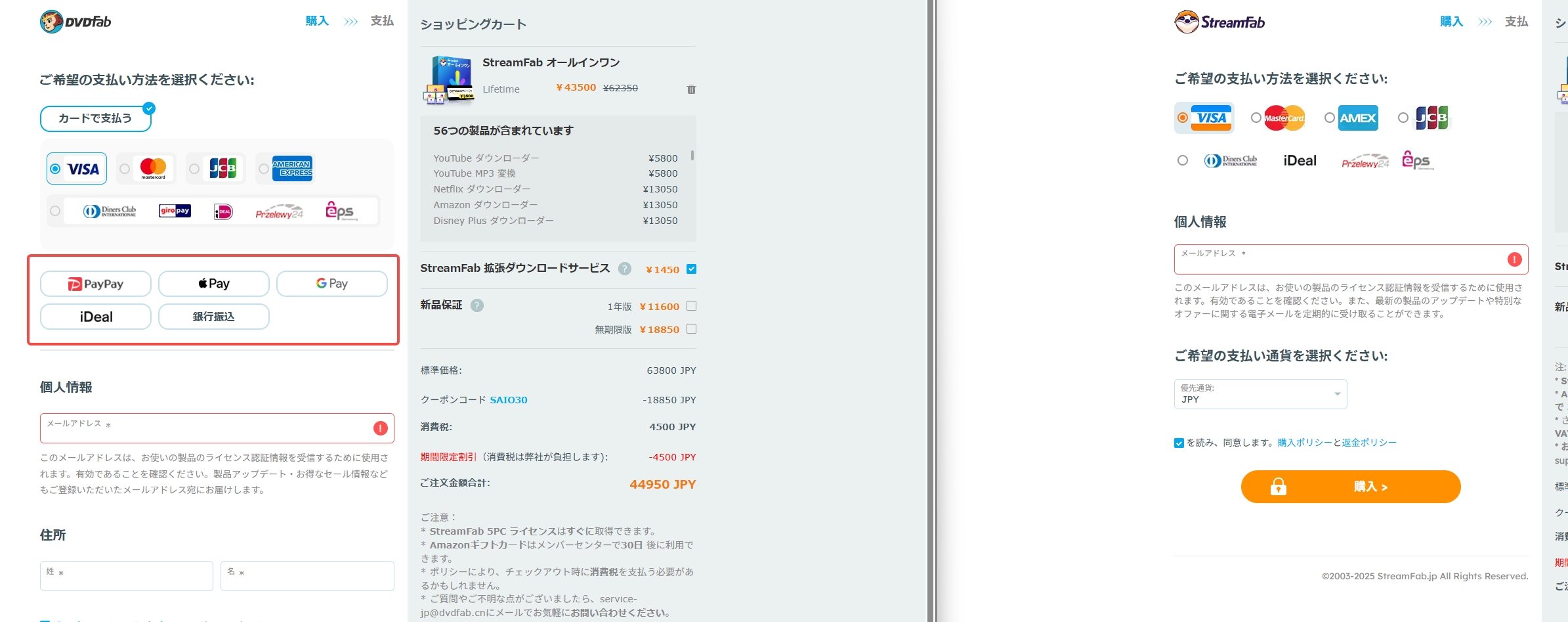Click the small pink iDEAL logo
Screen dimensions: 1568x622
[223, 211]
